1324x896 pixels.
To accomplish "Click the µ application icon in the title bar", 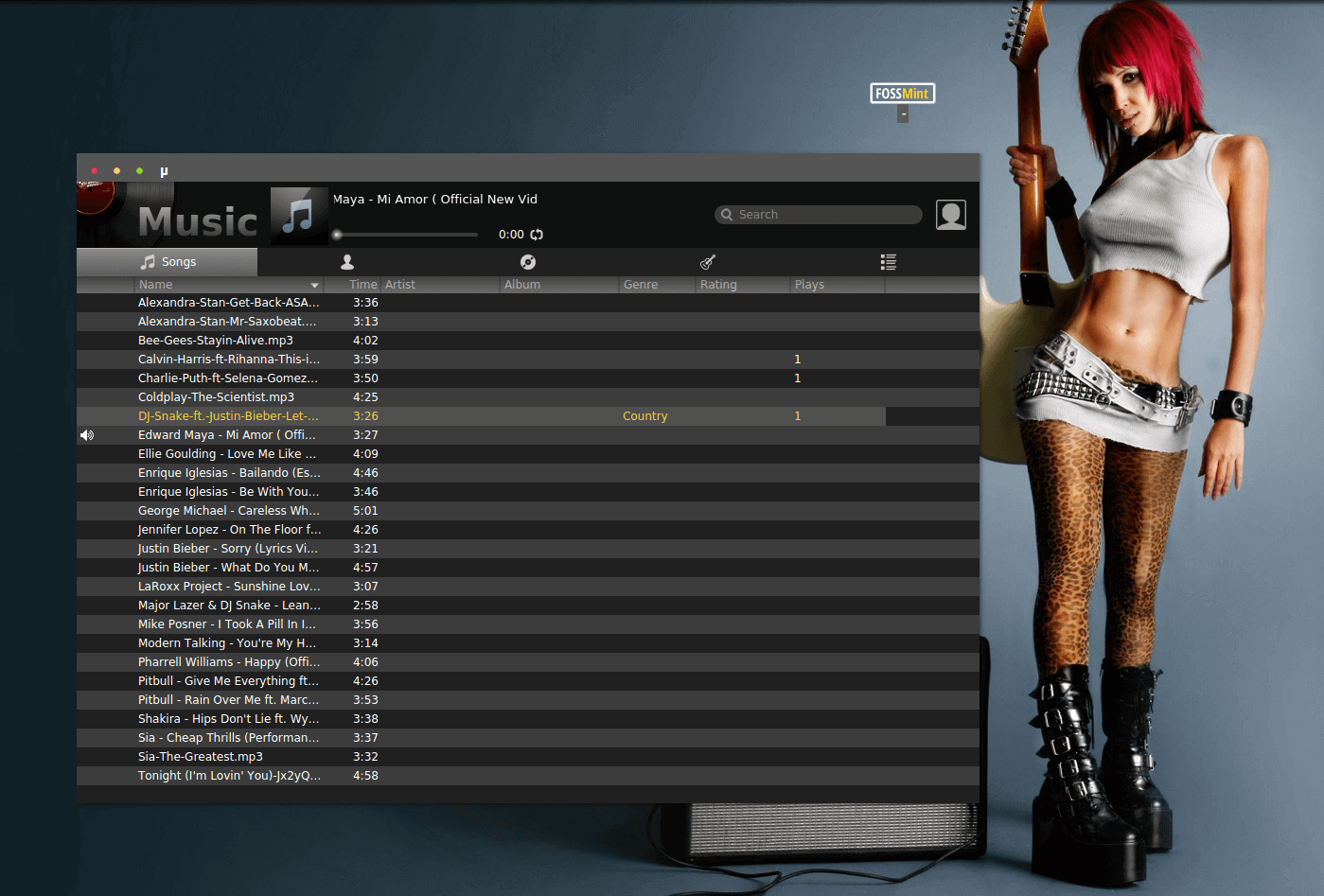I will 164,171.
